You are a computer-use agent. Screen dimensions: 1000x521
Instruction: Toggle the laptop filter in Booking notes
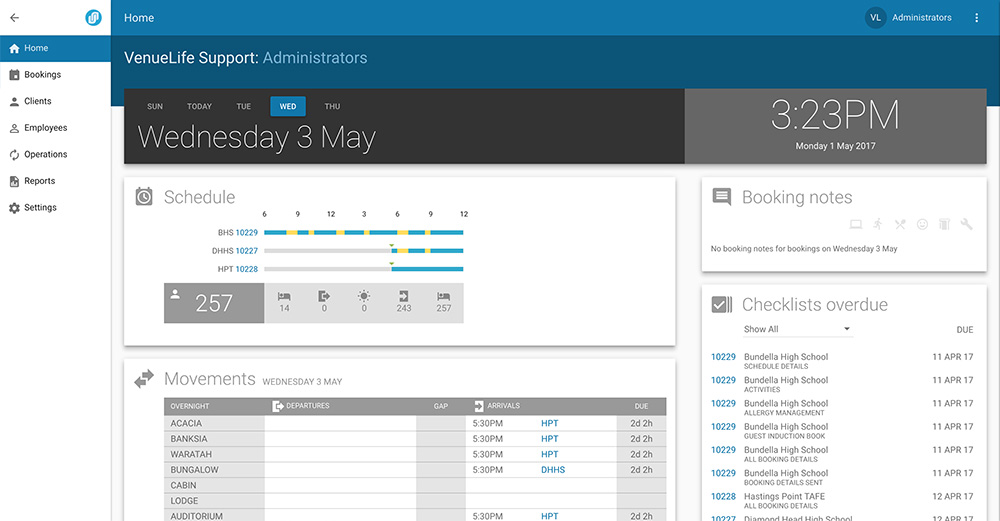[856, 224]
